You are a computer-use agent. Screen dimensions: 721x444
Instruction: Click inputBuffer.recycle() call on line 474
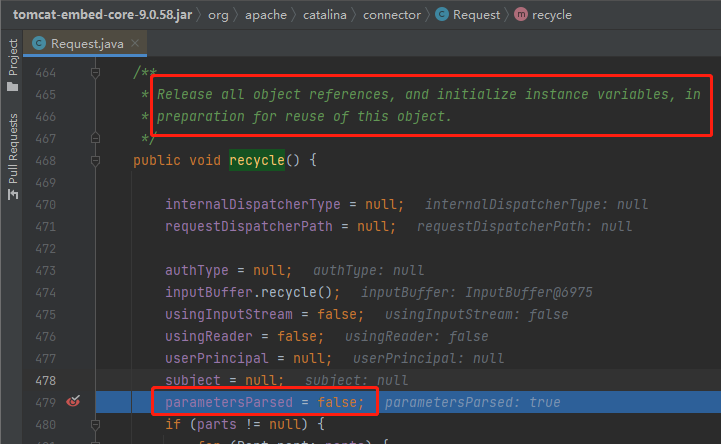tap(252, 292)
